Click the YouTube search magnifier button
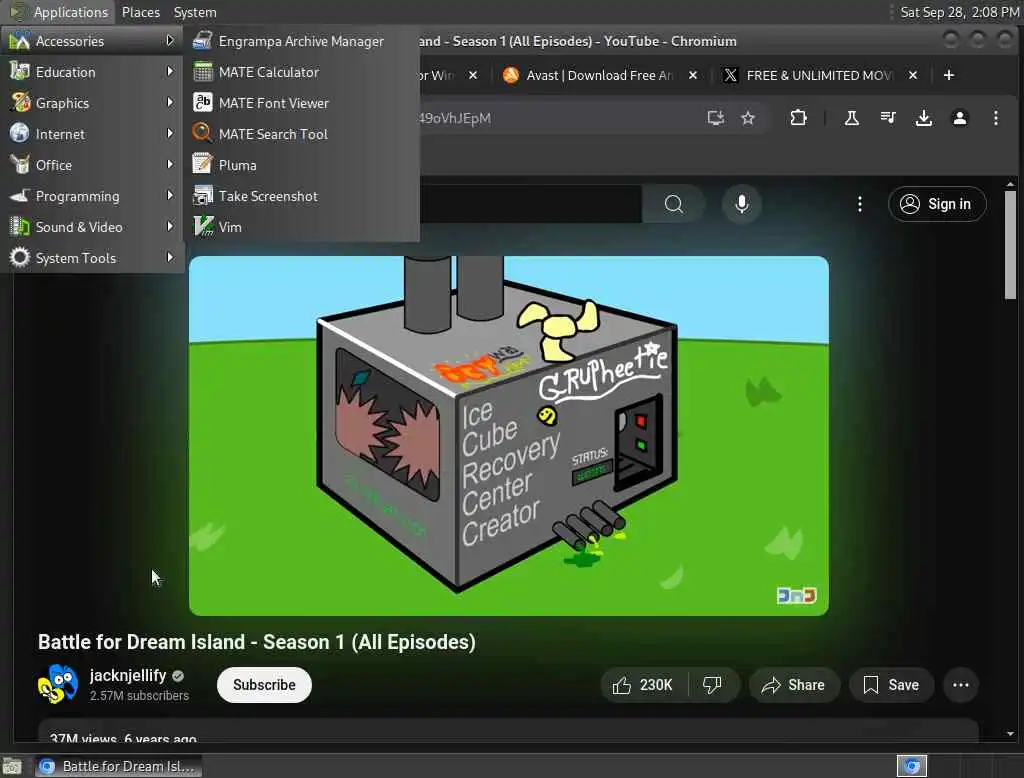Screen dimensions: 1024x778 (x=673, y=204)
